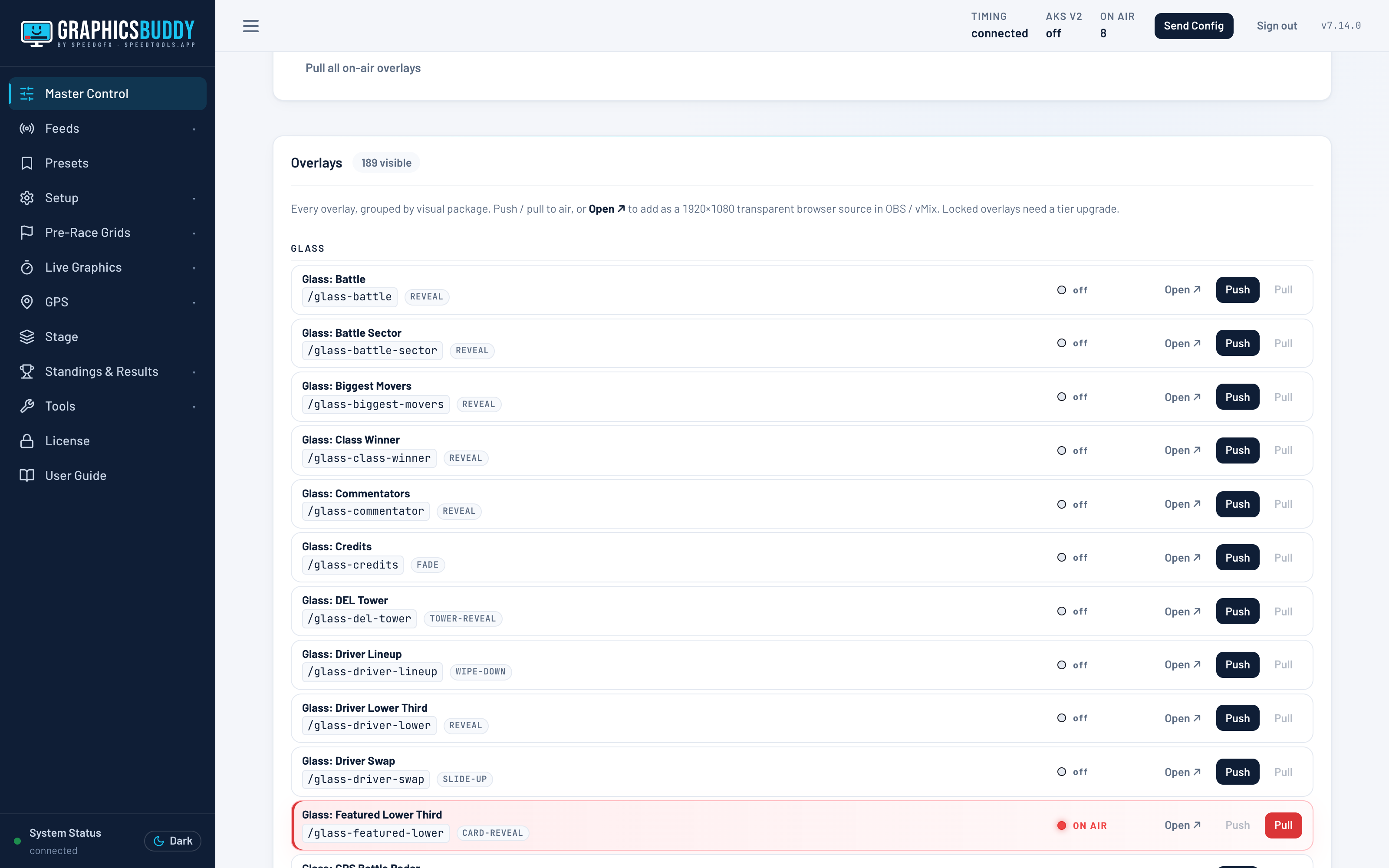Toggle the hamburger sidebar menu icon
The image size is (1389, 868).
tap(251, 26)
